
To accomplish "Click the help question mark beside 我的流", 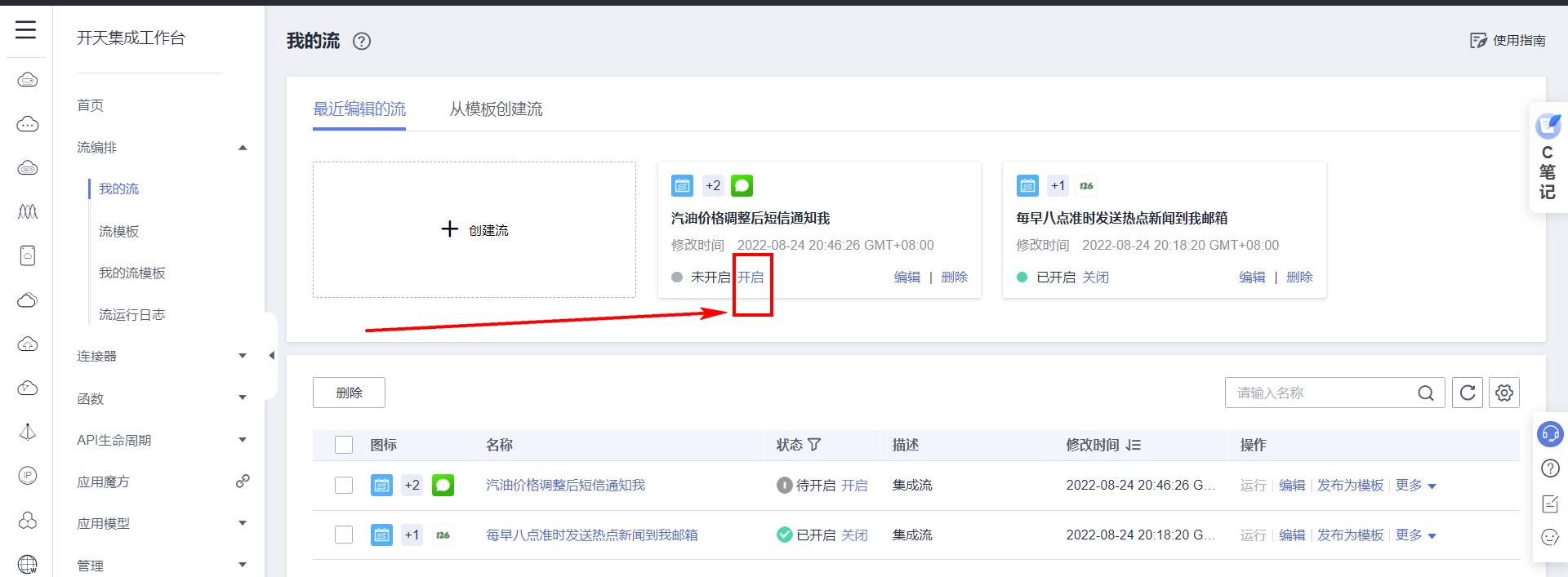I will tap(362, 41).
